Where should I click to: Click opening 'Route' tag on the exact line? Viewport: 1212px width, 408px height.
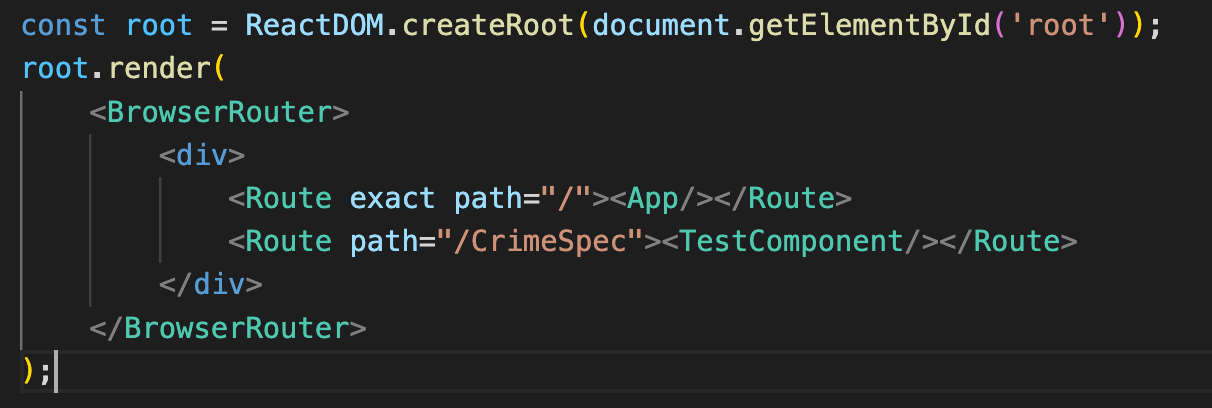(288, 198)
